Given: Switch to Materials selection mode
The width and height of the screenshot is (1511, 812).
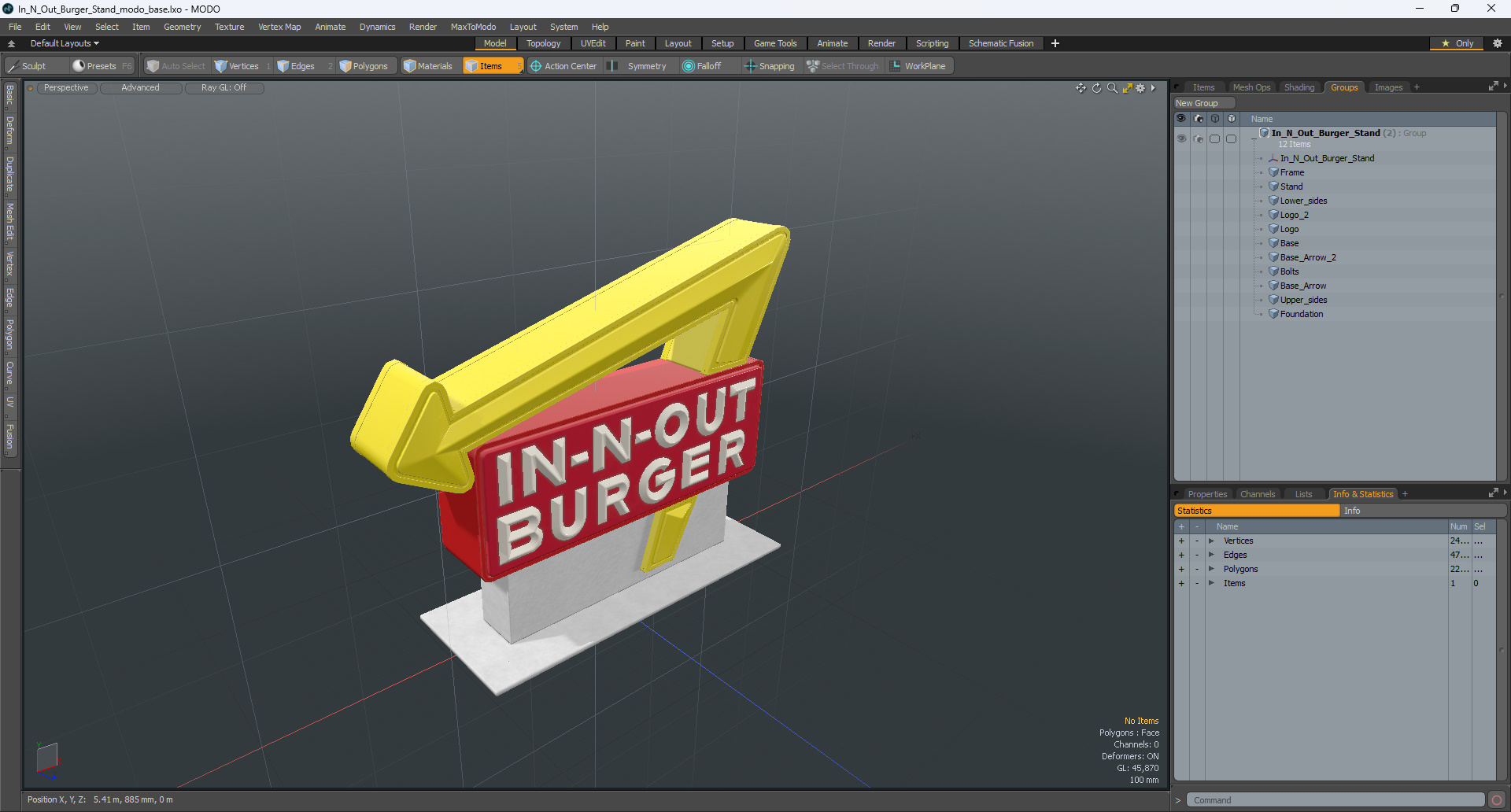Looking at the screenshot, I should click(428, 66).
